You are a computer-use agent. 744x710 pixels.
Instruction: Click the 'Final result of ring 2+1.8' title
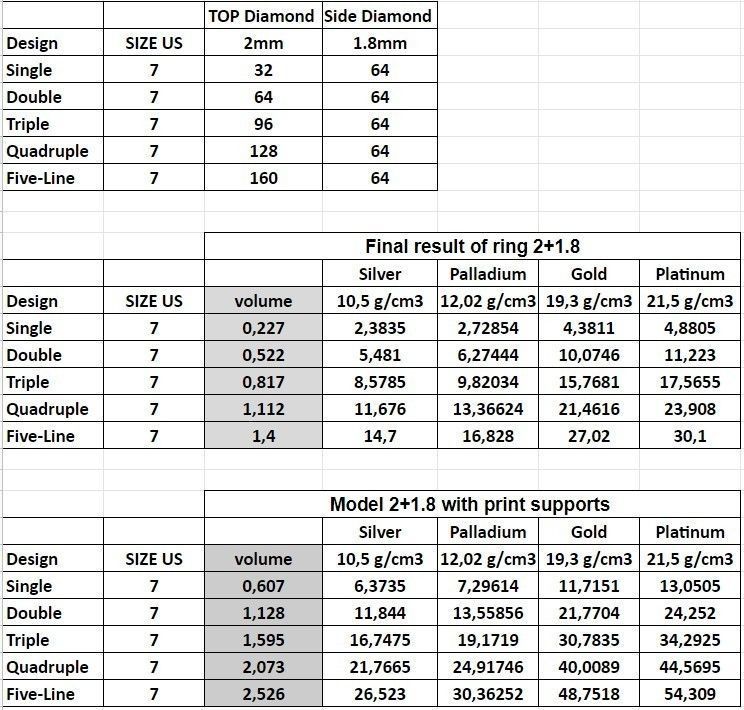pyautogui.click(x=473, y=246)
